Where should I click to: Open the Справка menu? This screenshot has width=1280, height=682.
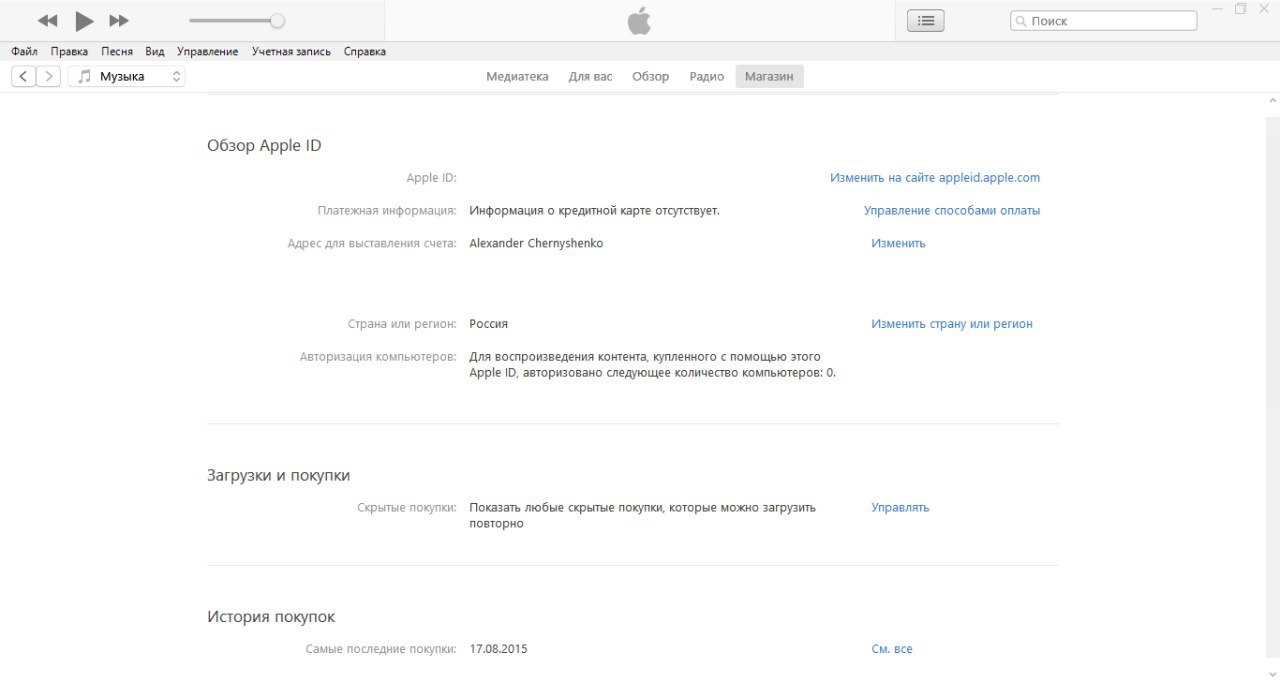tap(365, 51)
